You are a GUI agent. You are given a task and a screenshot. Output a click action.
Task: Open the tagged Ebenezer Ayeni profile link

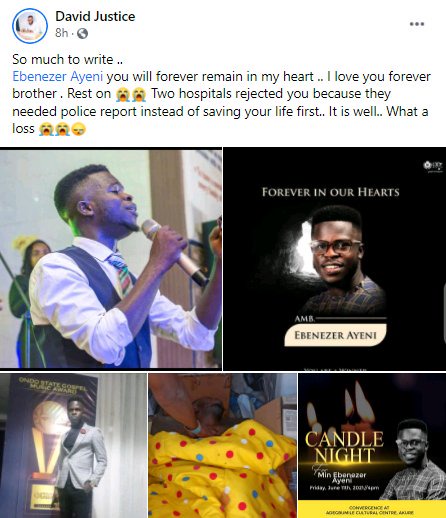tap(57, 76)
